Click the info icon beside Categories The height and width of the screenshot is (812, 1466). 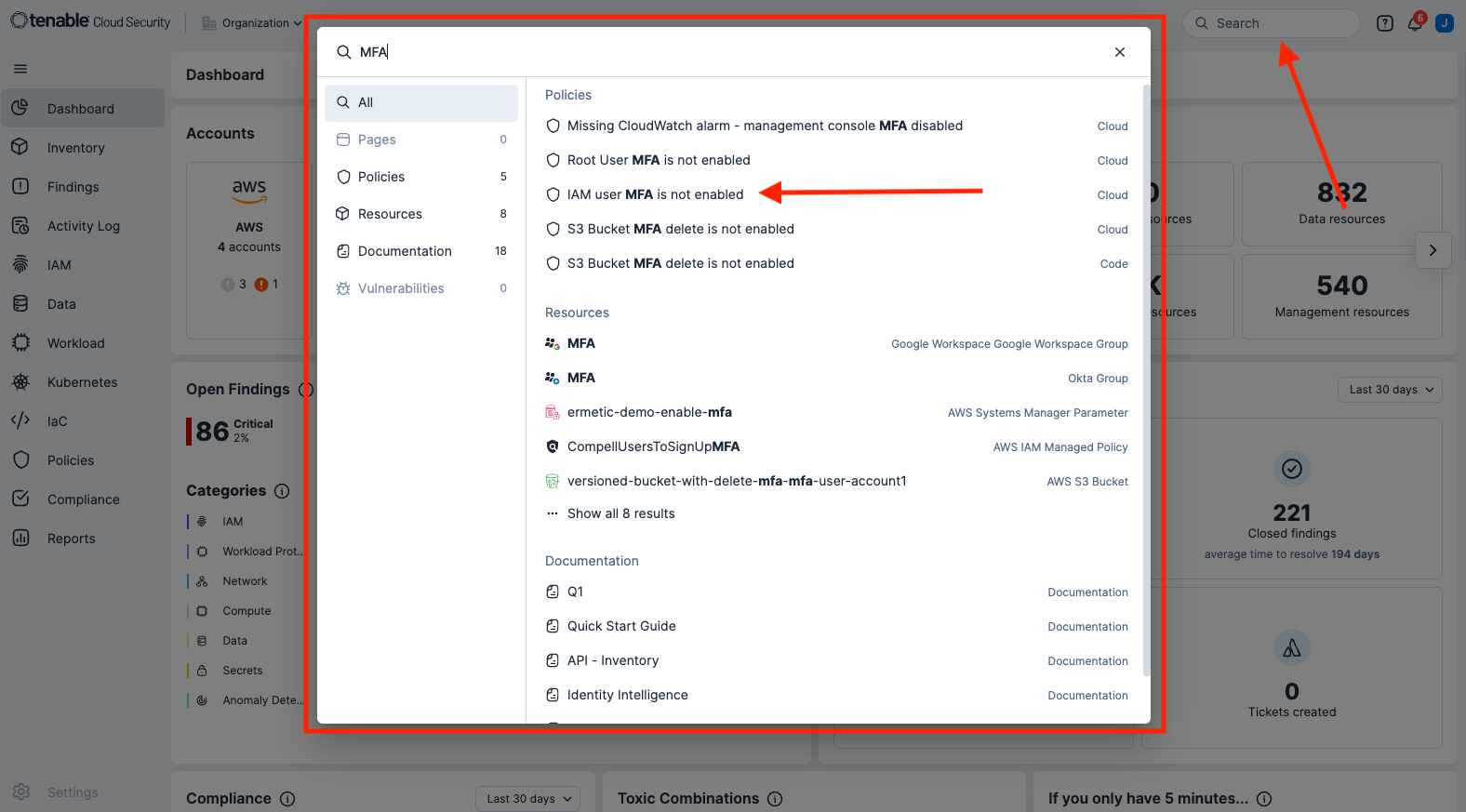coord(282,491)
